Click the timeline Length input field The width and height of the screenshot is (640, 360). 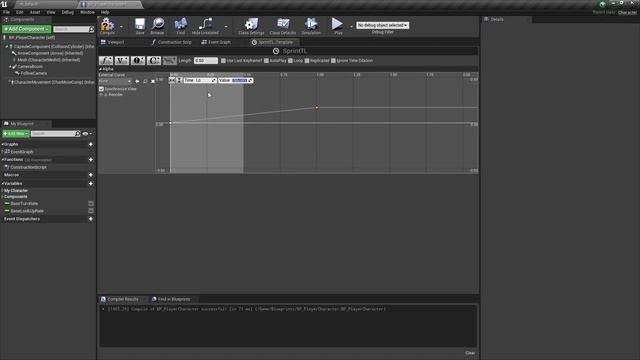[x=206, y=60]
